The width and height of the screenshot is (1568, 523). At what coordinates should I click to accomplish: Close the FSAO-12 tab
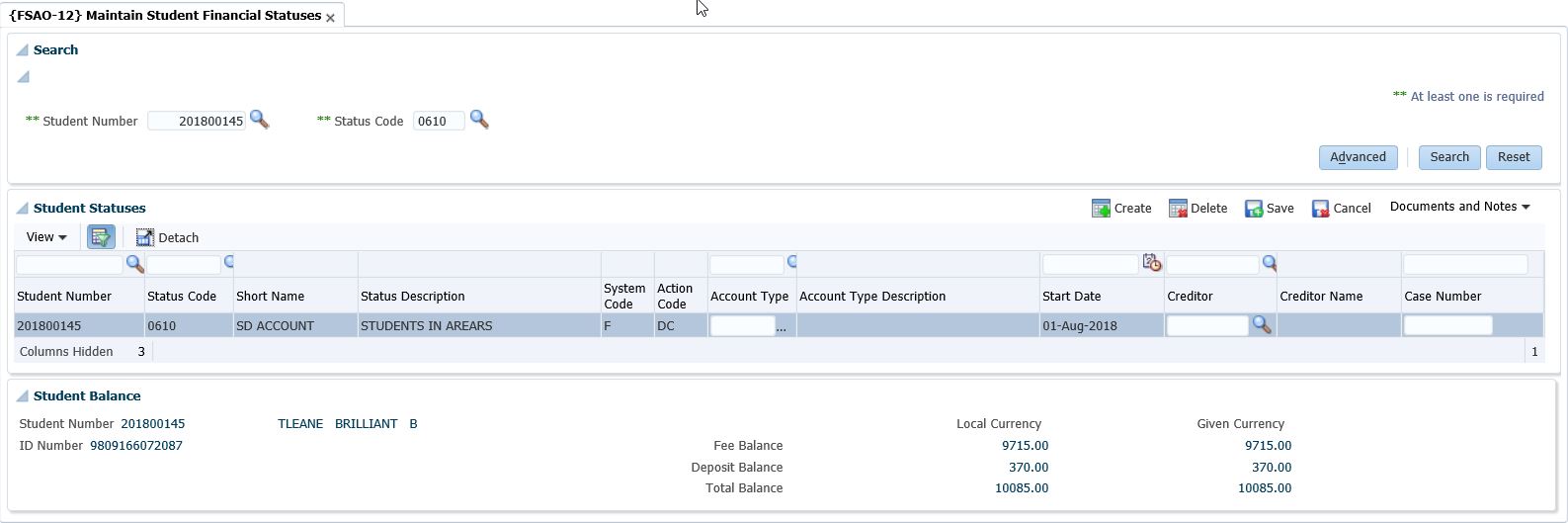click(330, 18)
